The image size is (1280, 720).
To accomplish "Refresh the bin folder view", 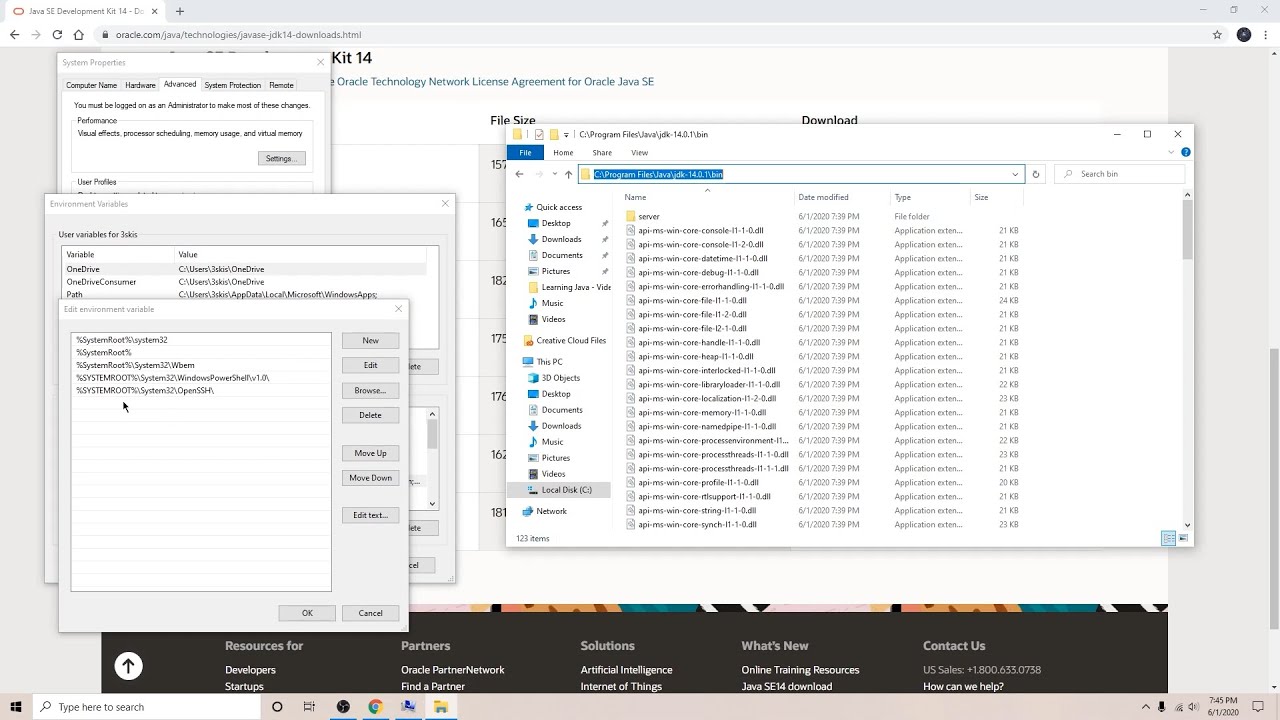I will coord(1035,174).
